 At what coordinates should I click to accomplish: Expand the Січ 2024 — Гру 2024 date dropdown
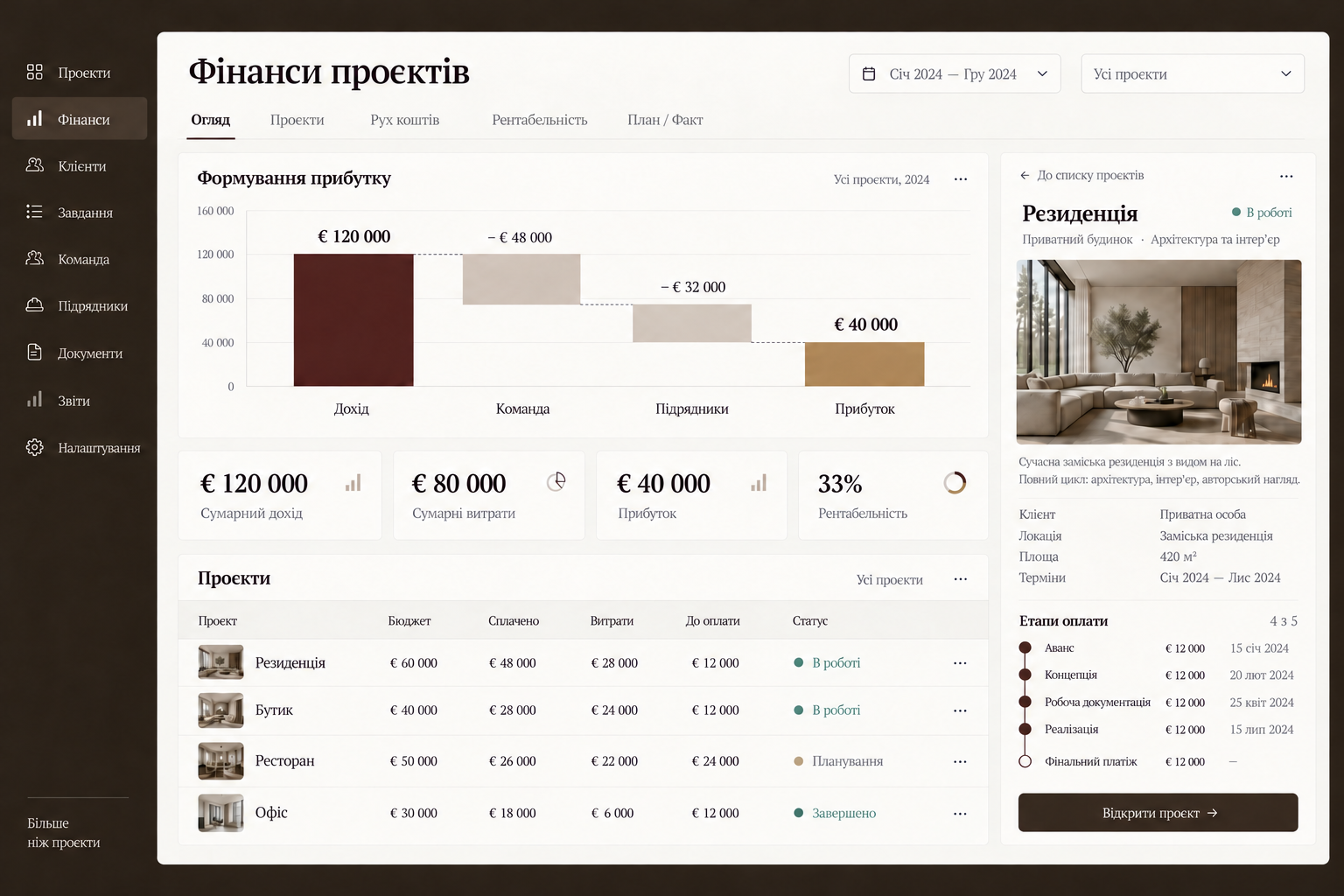point(955,73)
